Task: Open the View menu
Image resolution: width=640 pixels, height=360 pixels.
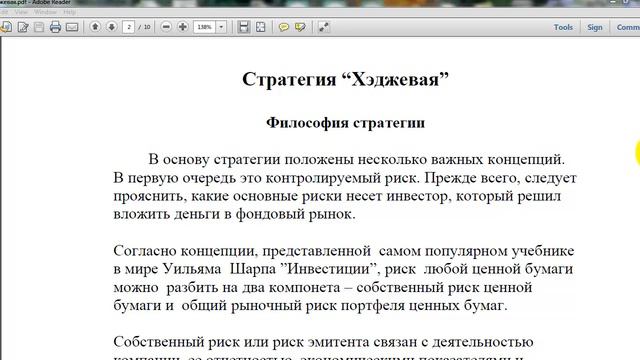Action: click(21, 12)
